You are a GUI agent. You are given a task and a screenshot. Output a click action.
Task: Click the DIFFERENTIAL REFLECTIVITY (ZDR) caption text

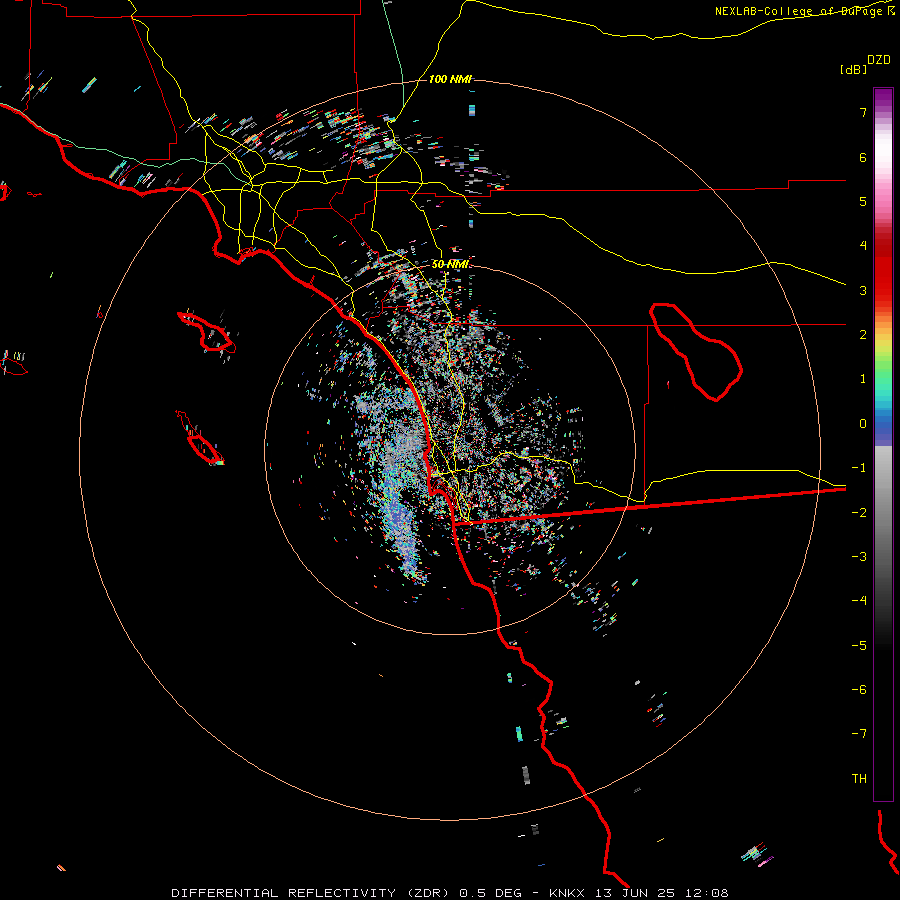pyautogui.click(x=313, y=893)
